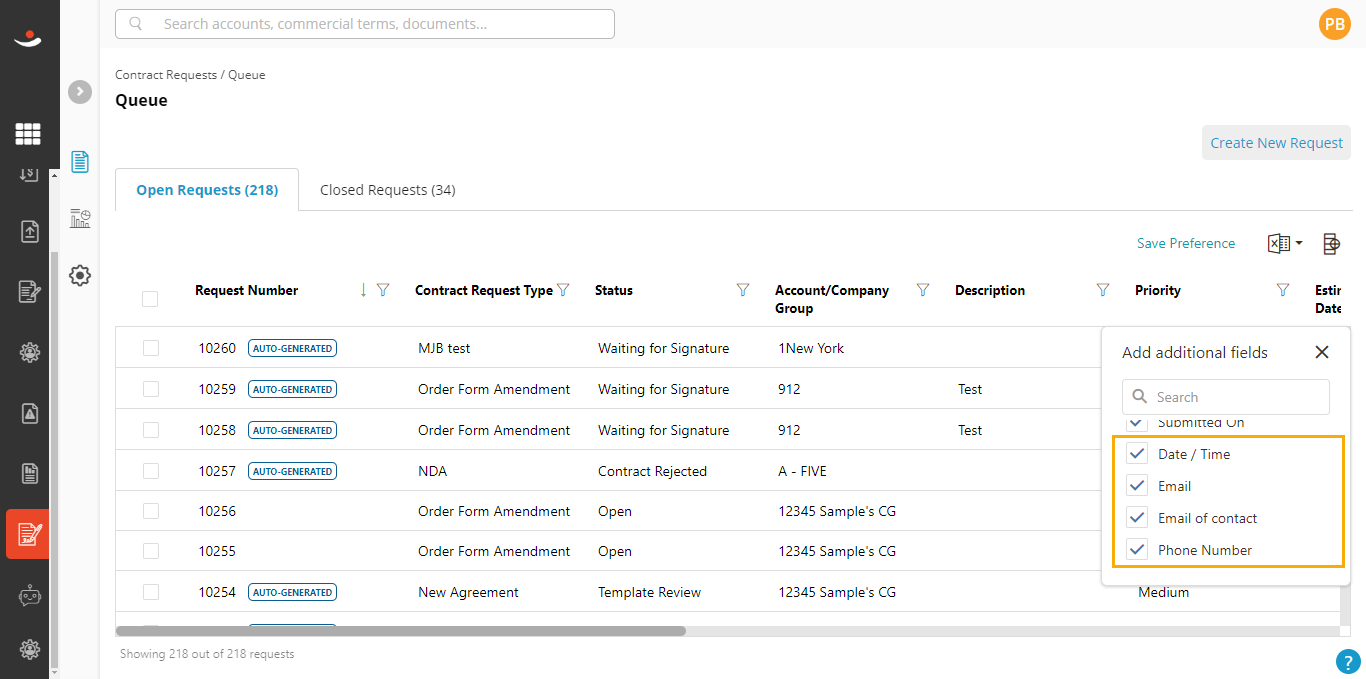This screenshot has width=1366, height=679.
Task: Filter by Description column
Action: [1102, 290]
